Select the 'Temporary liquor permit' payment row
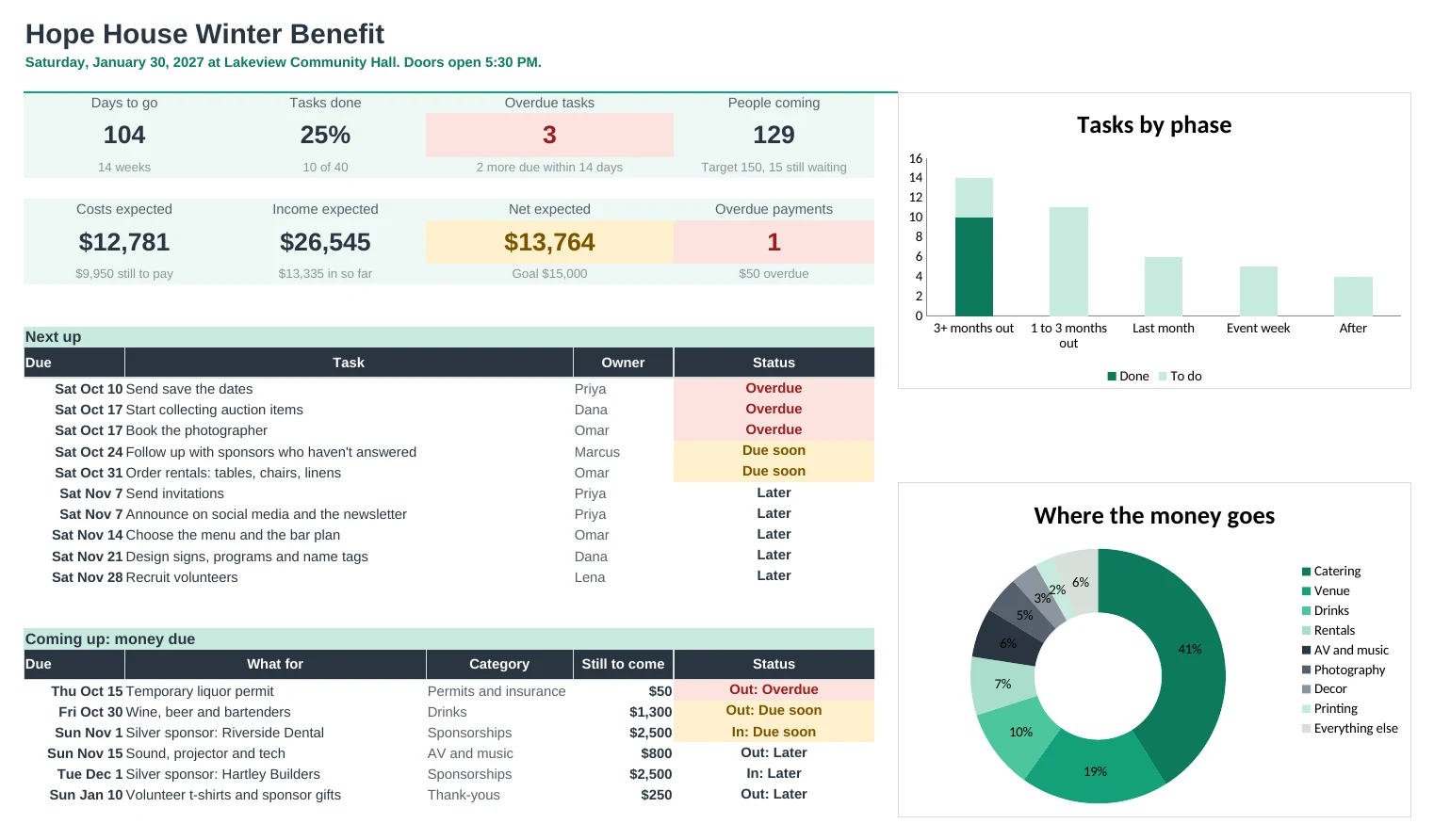 click(x=448, y=691)
